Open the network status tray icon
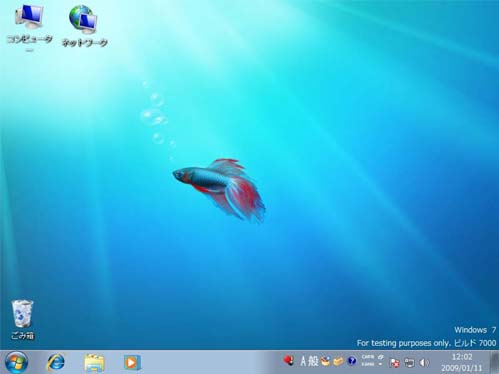Image resolution: width=499 pixels, height=374 pixels. [409, 363]
